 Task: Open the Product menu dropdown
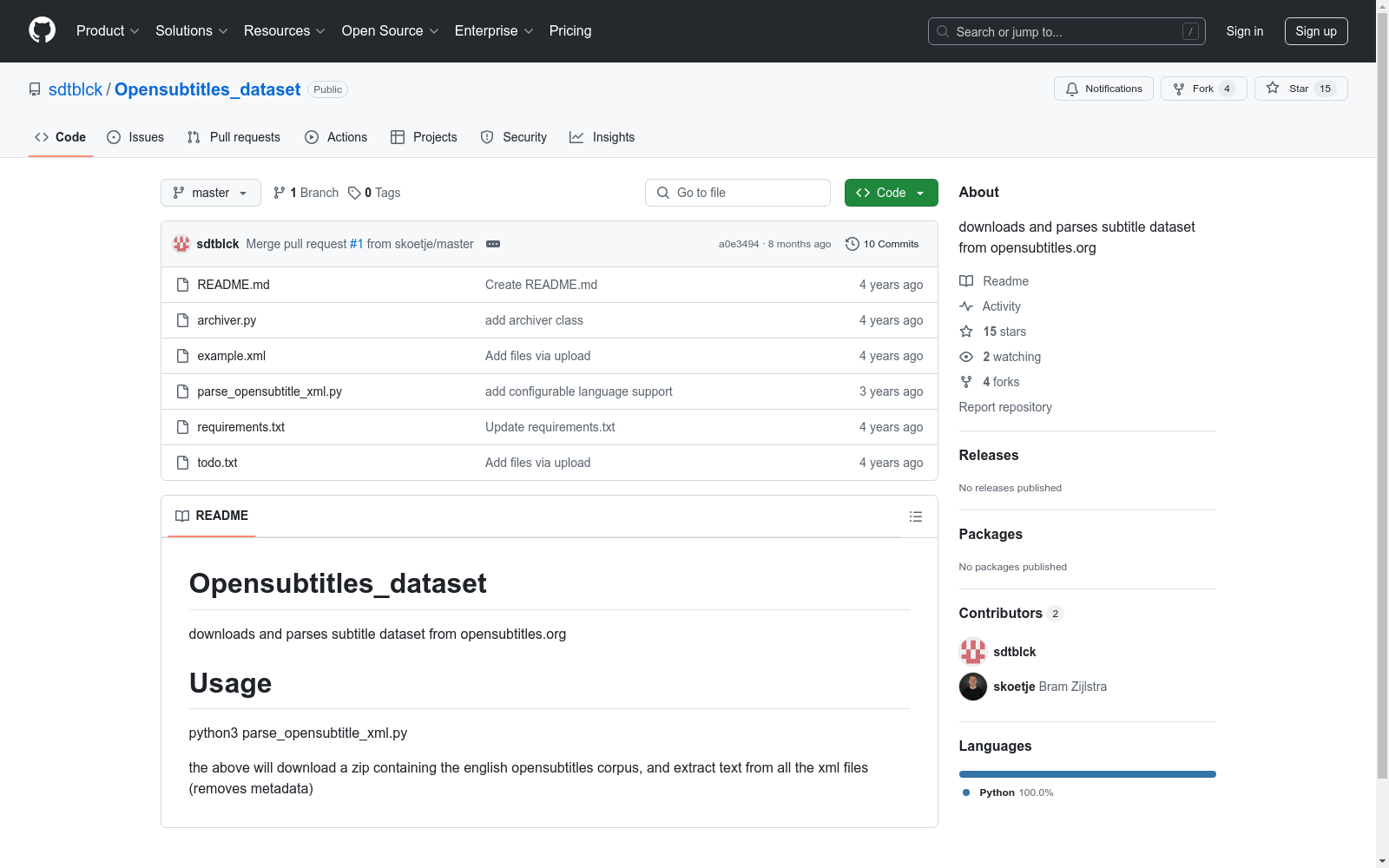tap(108, 31)
